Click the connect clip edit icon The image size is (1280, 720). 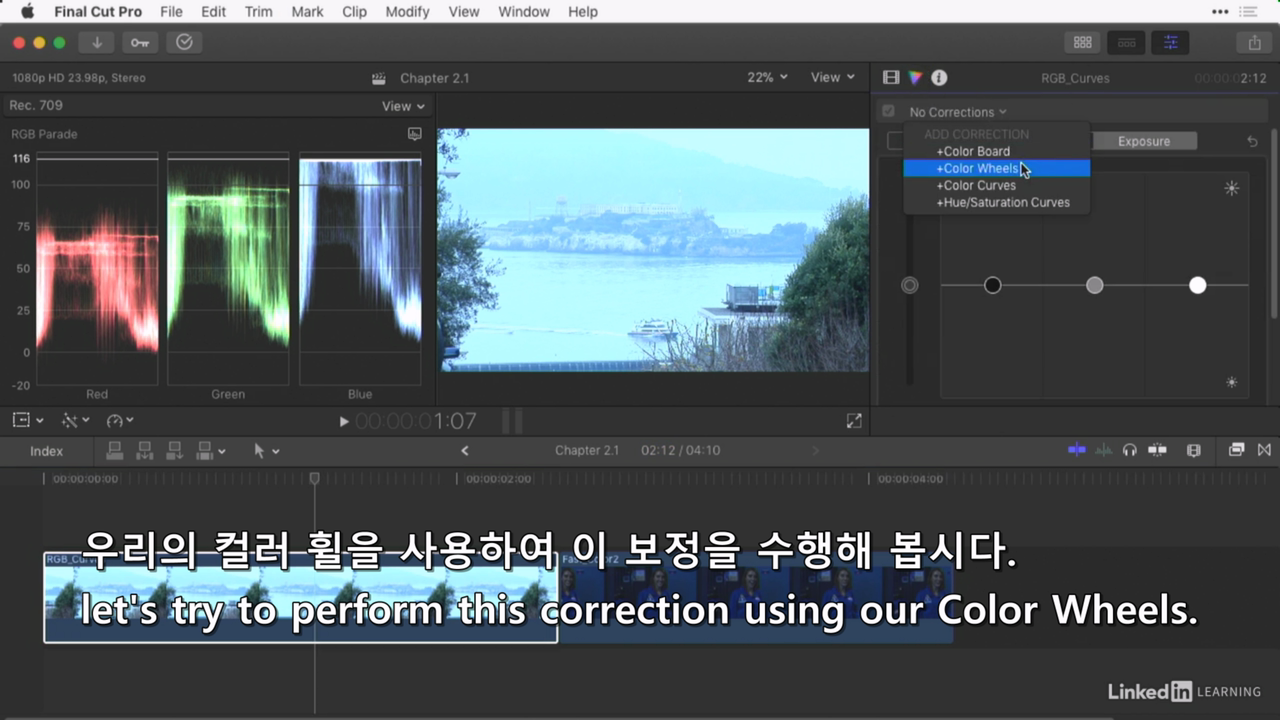coord(115,451)
